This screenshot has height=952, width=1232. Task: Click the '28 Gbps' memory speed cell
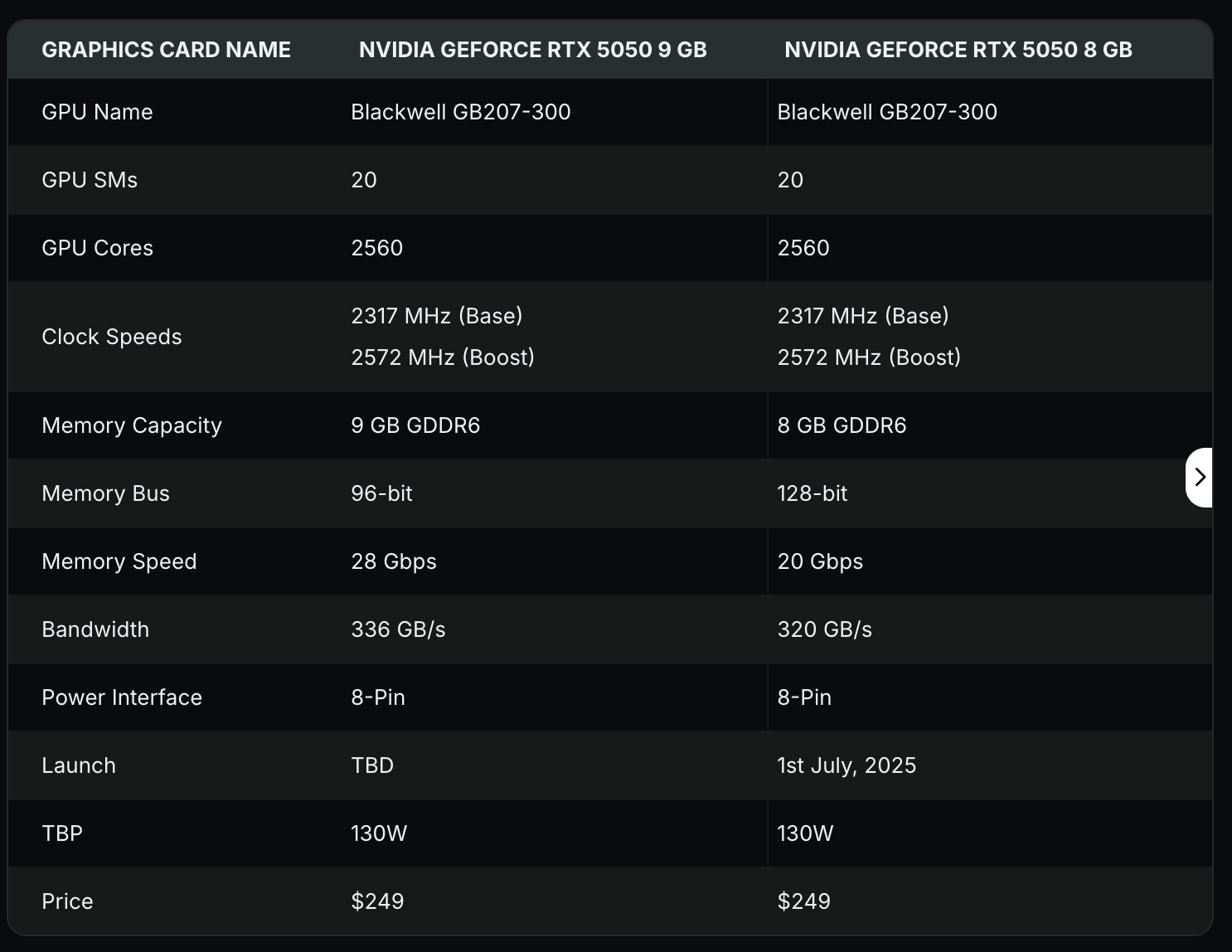tap(393, 561)
